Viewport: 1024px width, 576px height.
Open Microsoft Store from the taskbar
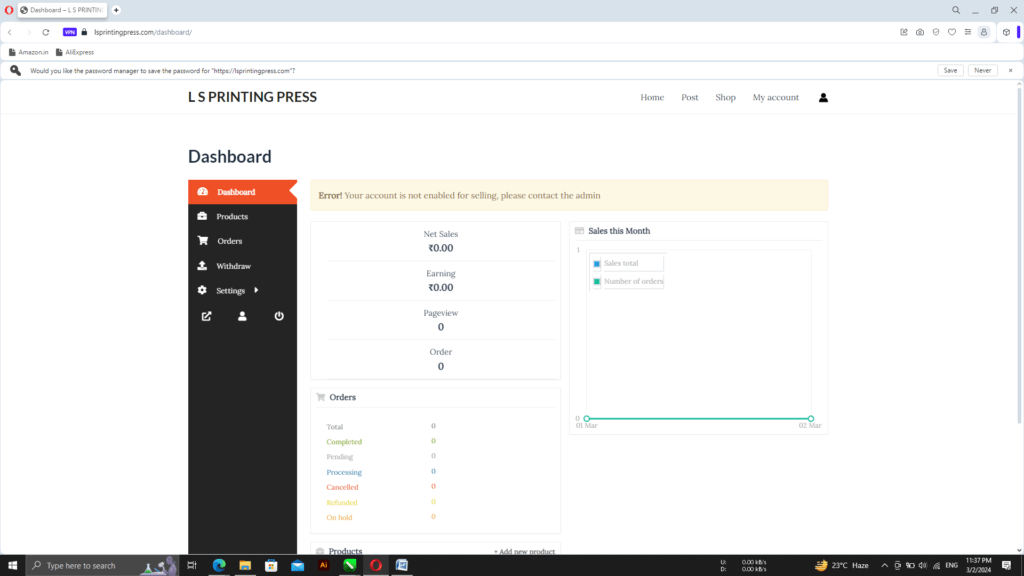(271, 566)
